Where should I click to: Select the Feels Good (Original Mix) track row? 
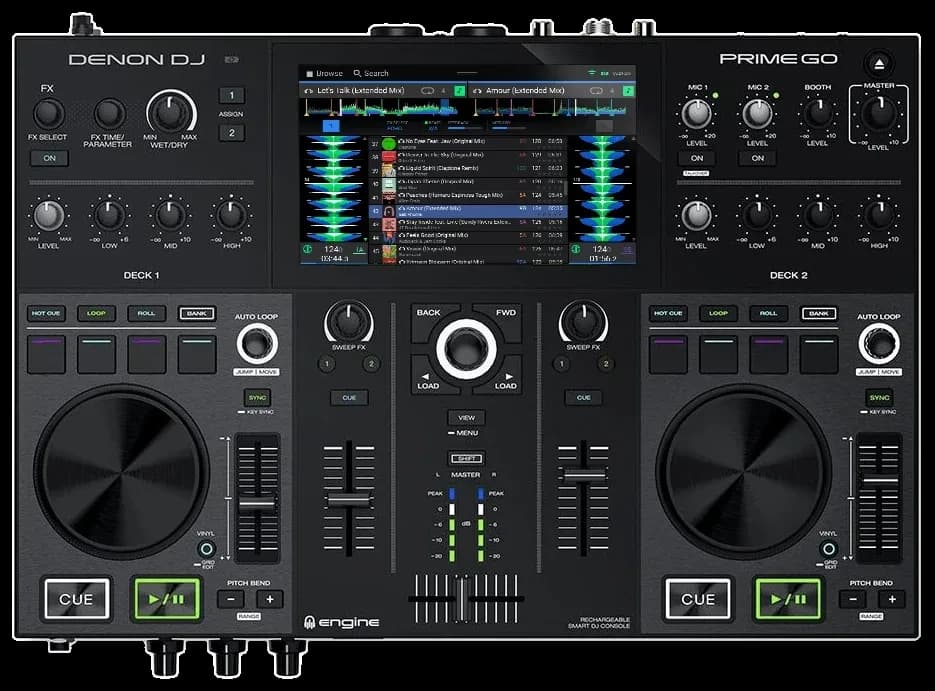[466, 237]
